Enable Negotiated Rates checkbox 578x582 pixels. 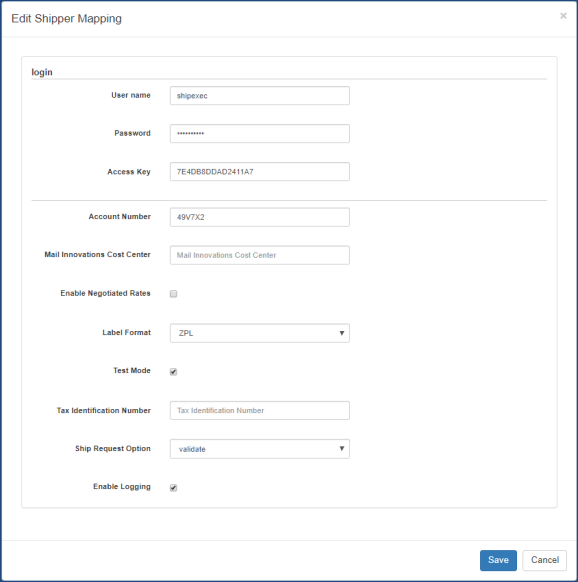tap(173, 294)
